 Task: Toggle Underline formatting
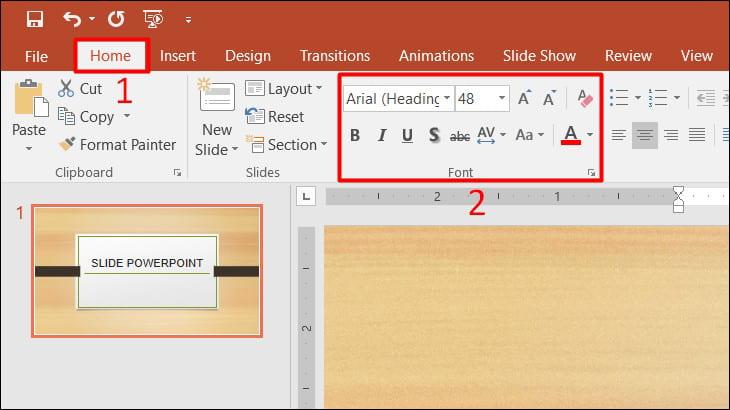(x=407, y=135)
